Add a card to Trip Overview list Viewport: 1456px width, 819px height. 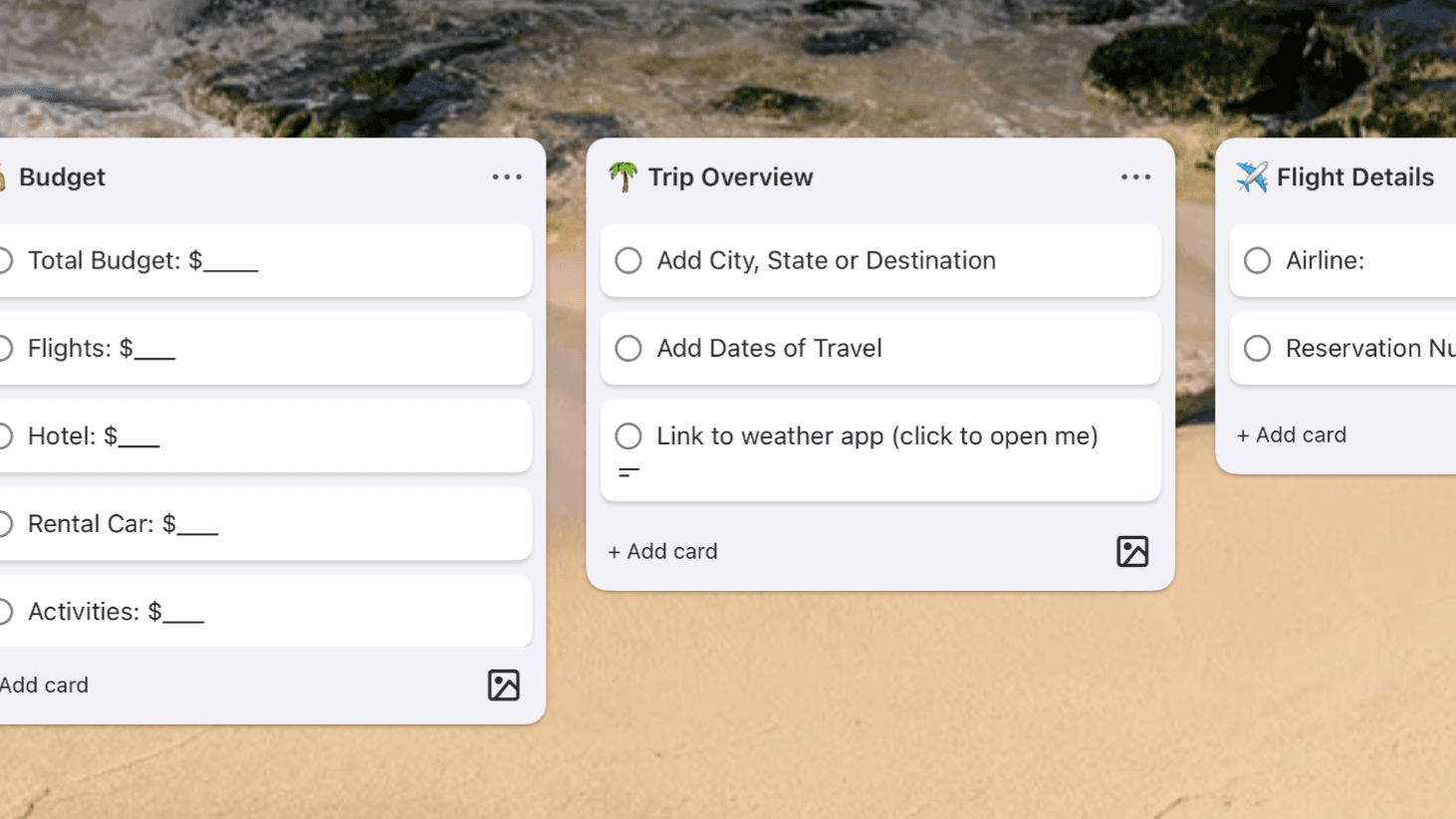(662, 552)
